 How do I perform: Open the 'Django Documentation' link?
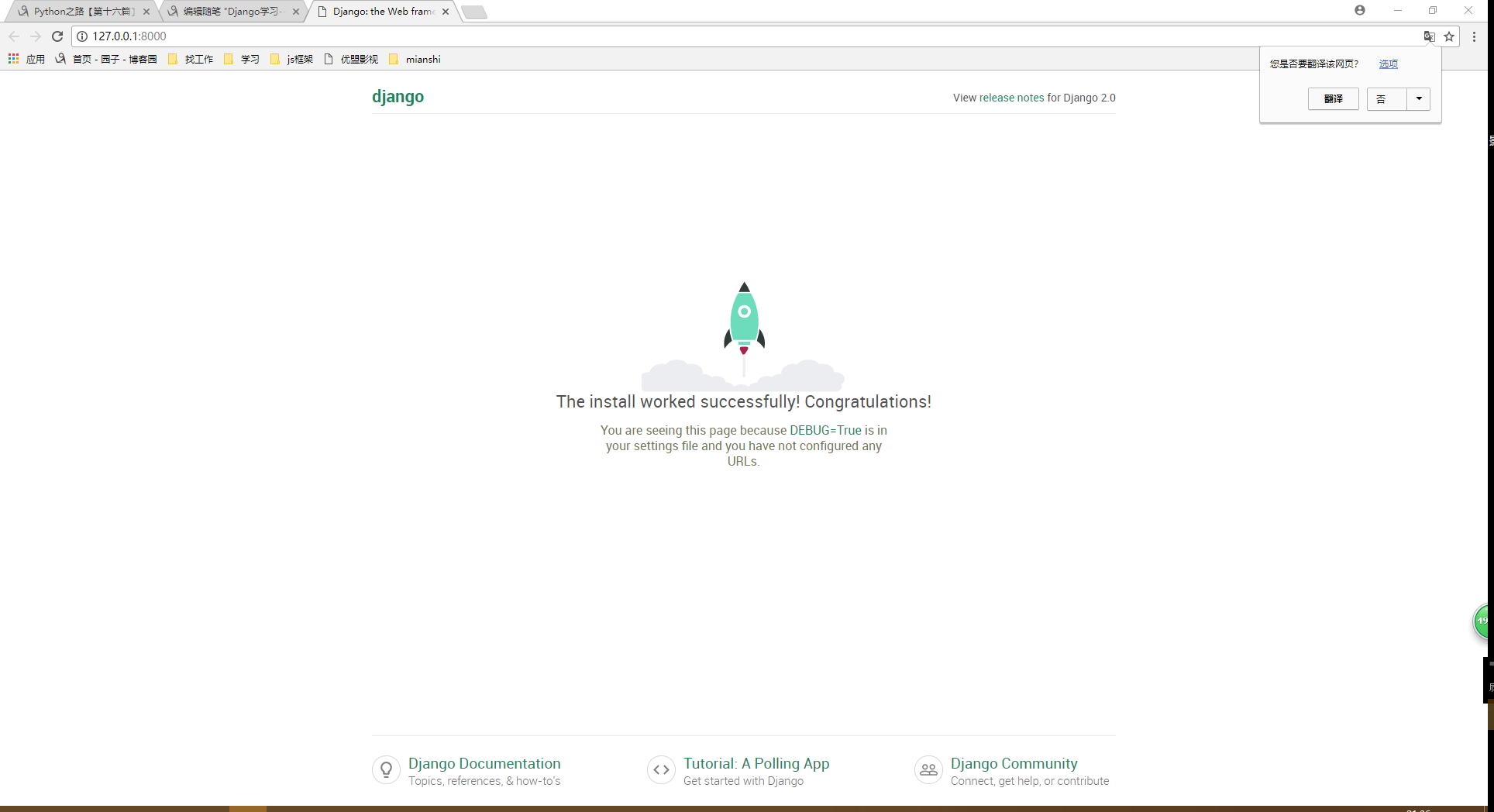click(x=484, y=763)
